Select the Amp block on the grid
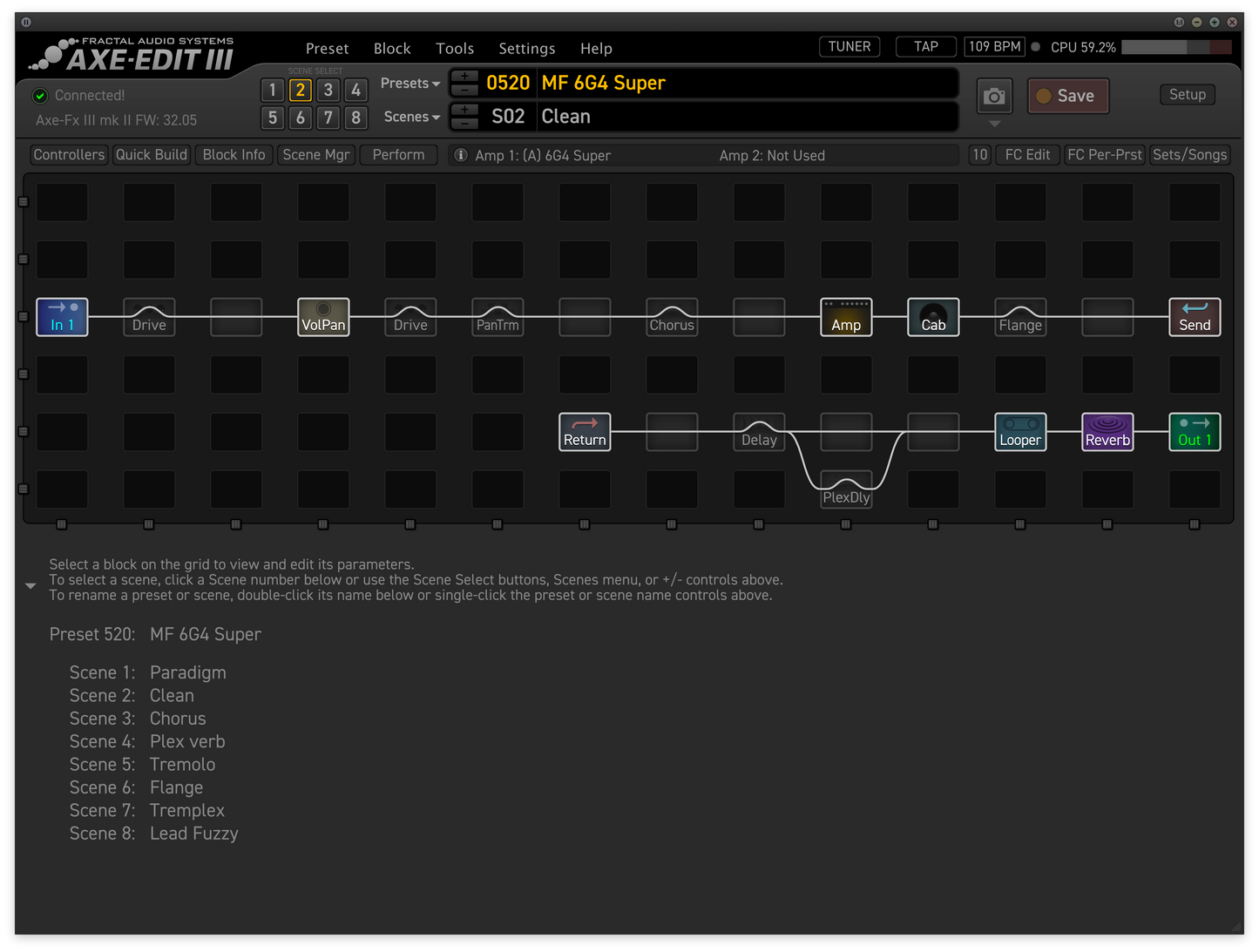1259x952 pixels. [846, 317]
